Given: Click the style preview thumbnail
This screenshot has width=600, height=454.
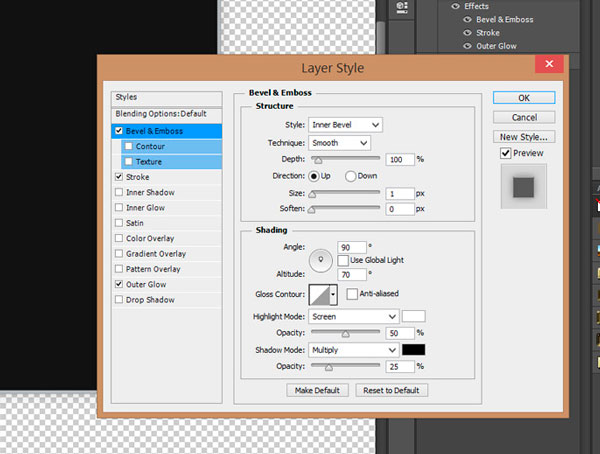Looking at the screenshot, I should pos(523,187).
